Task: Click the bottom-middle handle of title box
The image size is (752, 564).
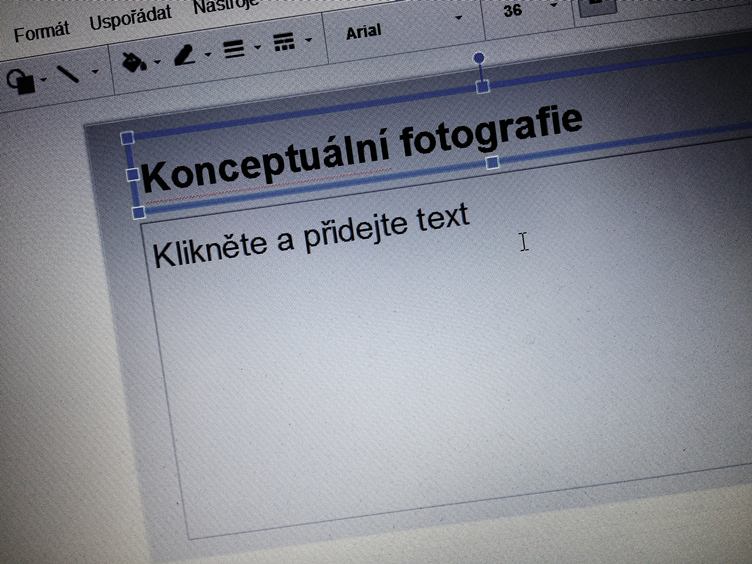Action: (x=493, y=163)
